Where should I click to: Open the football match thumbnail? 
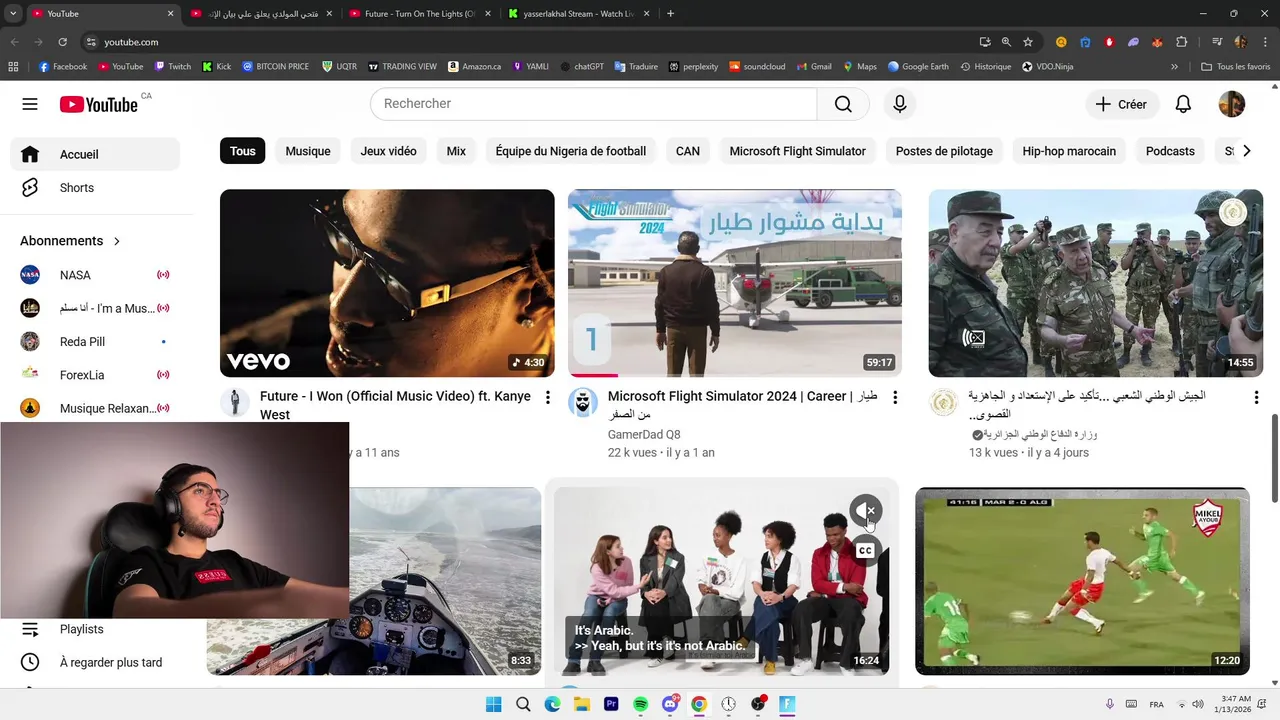tap(1082, 581)
